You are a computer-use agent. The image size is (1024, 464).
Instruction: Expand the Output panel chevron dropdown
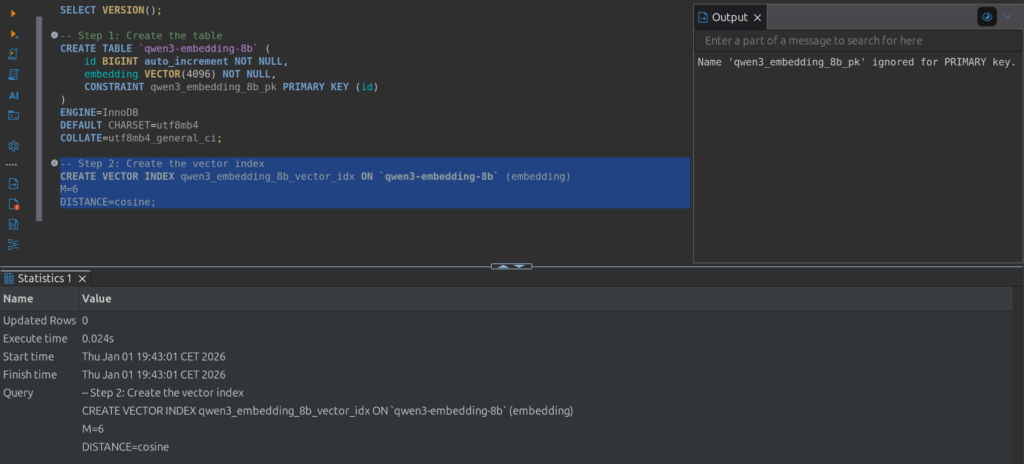coord(1008,17)
